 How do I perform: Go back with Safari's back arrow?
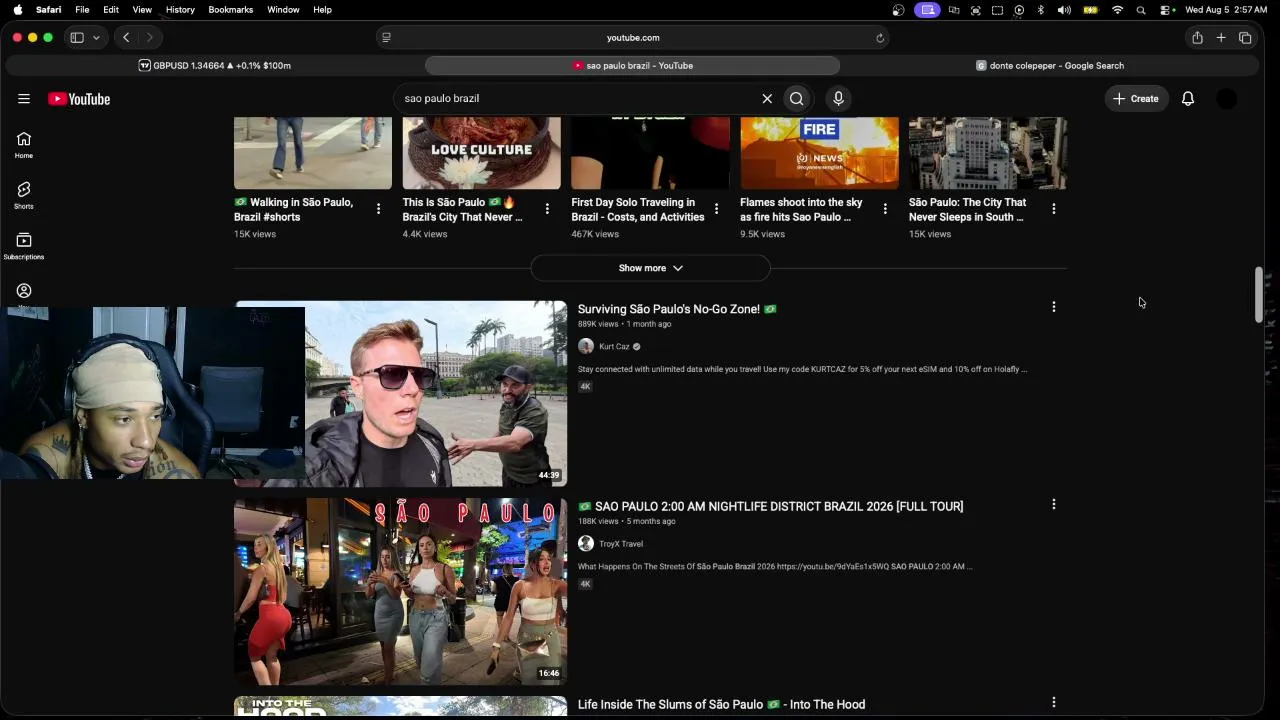126,38
